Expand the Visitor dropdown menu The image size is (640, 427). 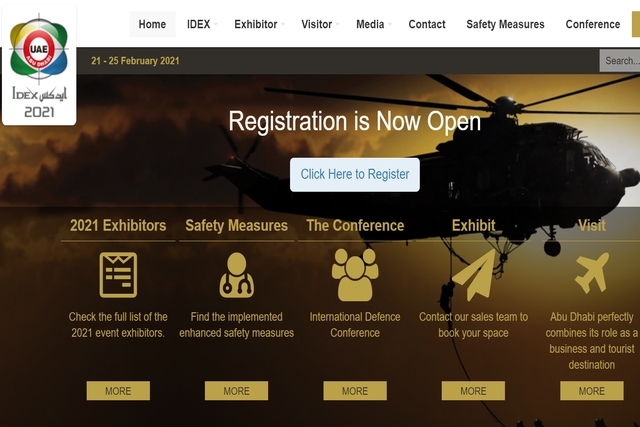[320, 24]
